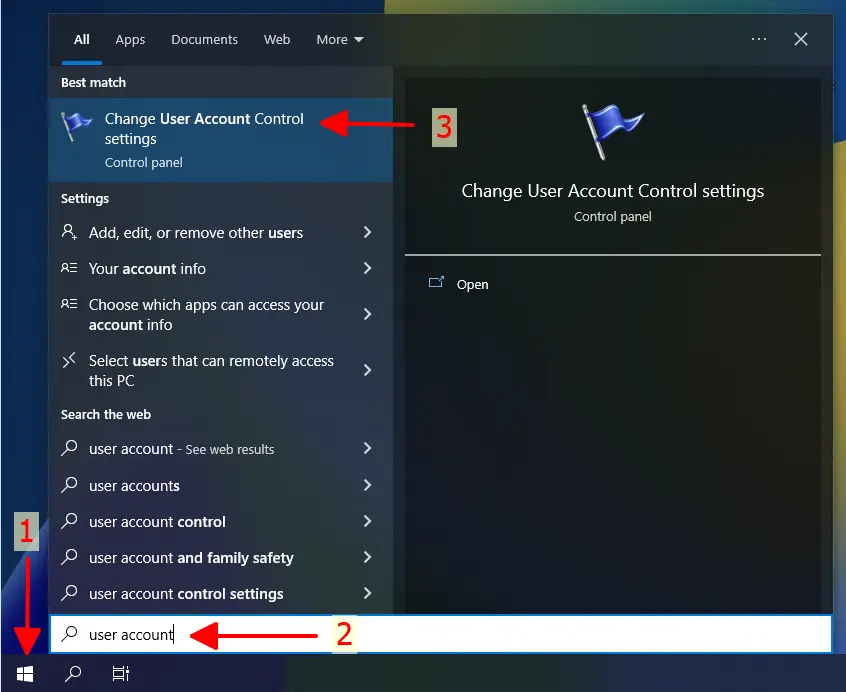The height and width of the screenshot is (692, 846).
Task: Click the 'Settings' section header
Action: click(85, 198)
